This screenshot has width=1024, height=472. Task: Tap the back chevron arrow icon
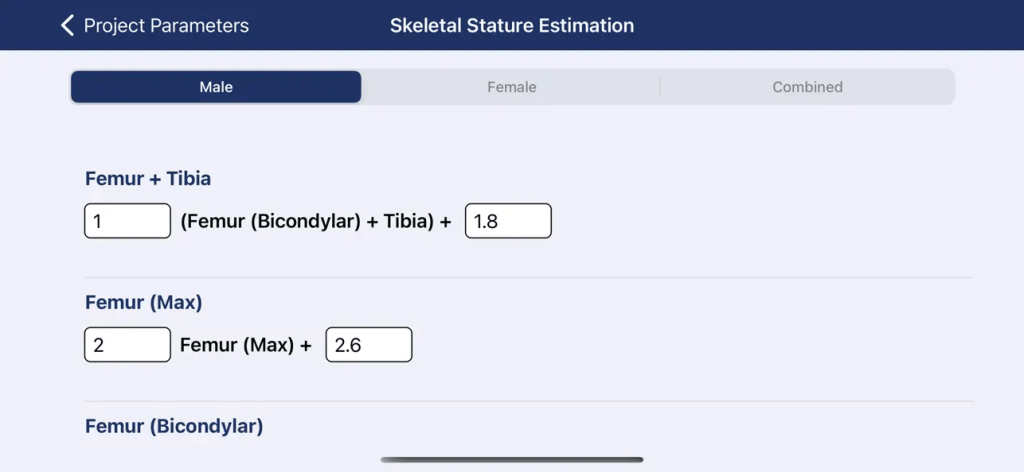point(68,26)
